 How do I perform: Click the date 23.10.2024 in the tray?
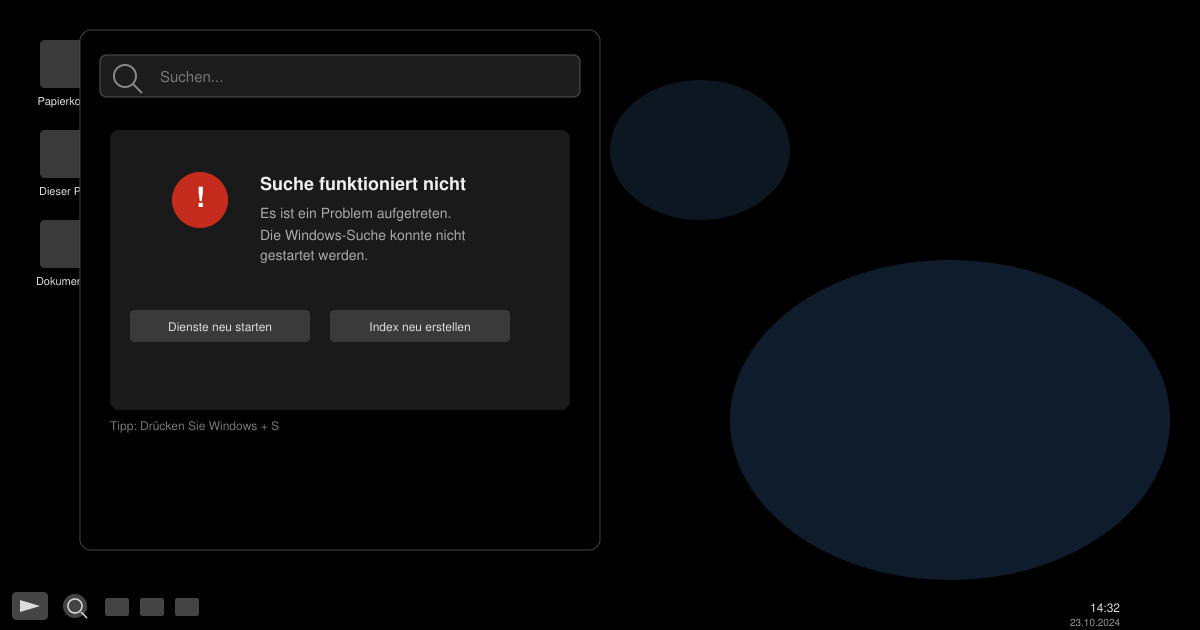pos(1095,622)
